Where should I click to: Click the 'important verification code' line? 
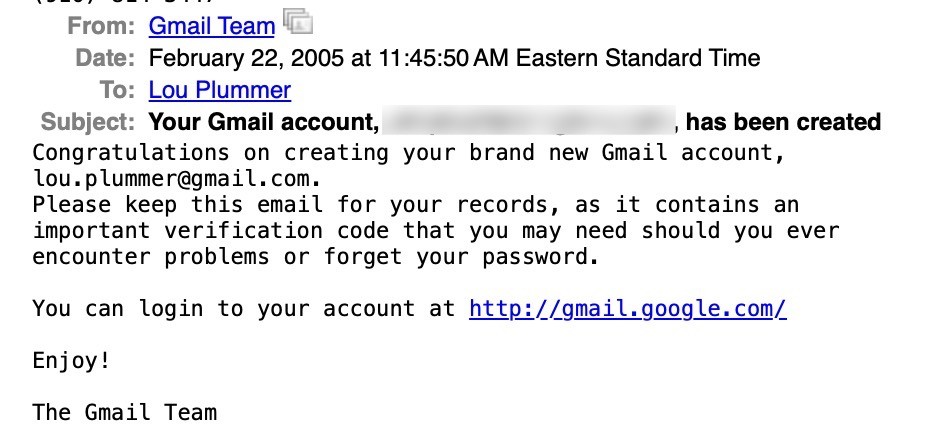(435, 231)
